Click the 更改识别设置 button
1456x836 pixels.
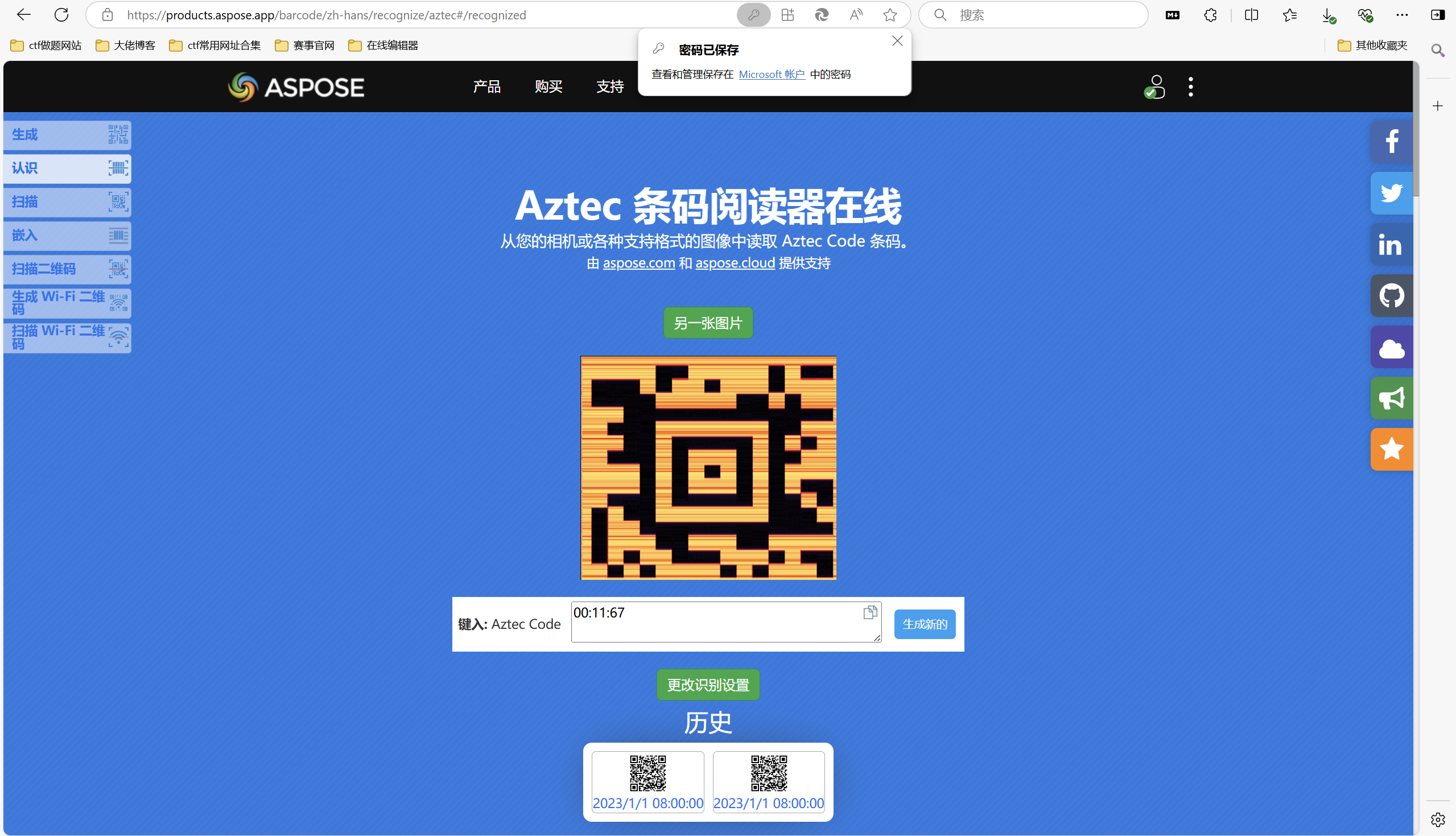pyautogui.click(x=708, y=685)
